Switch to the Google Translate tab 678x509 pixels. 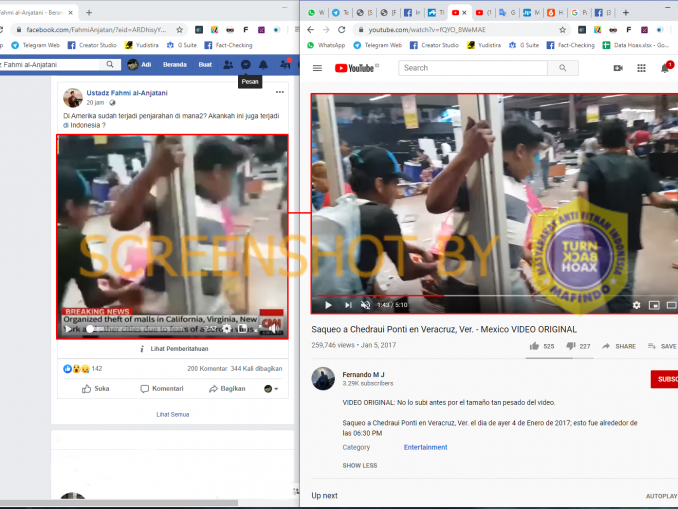point(507,13)
